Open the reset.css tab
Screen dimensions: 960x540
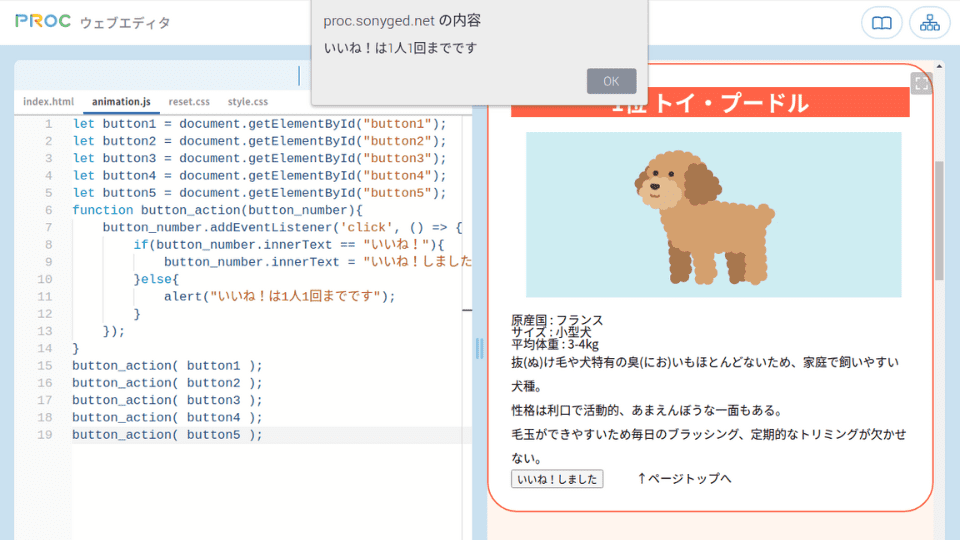[189, 102]
